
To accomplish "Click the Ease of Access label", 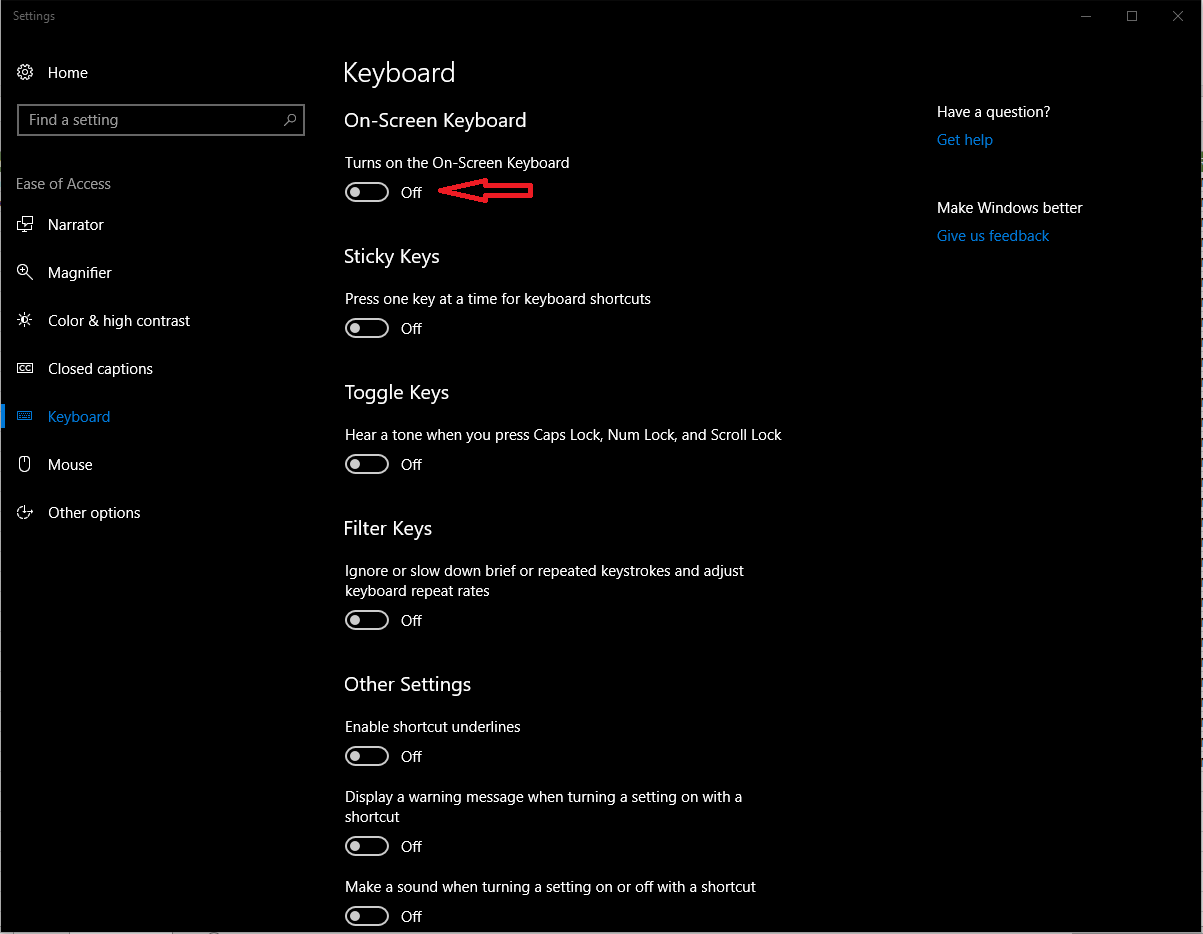I will (x=63, y=184).
